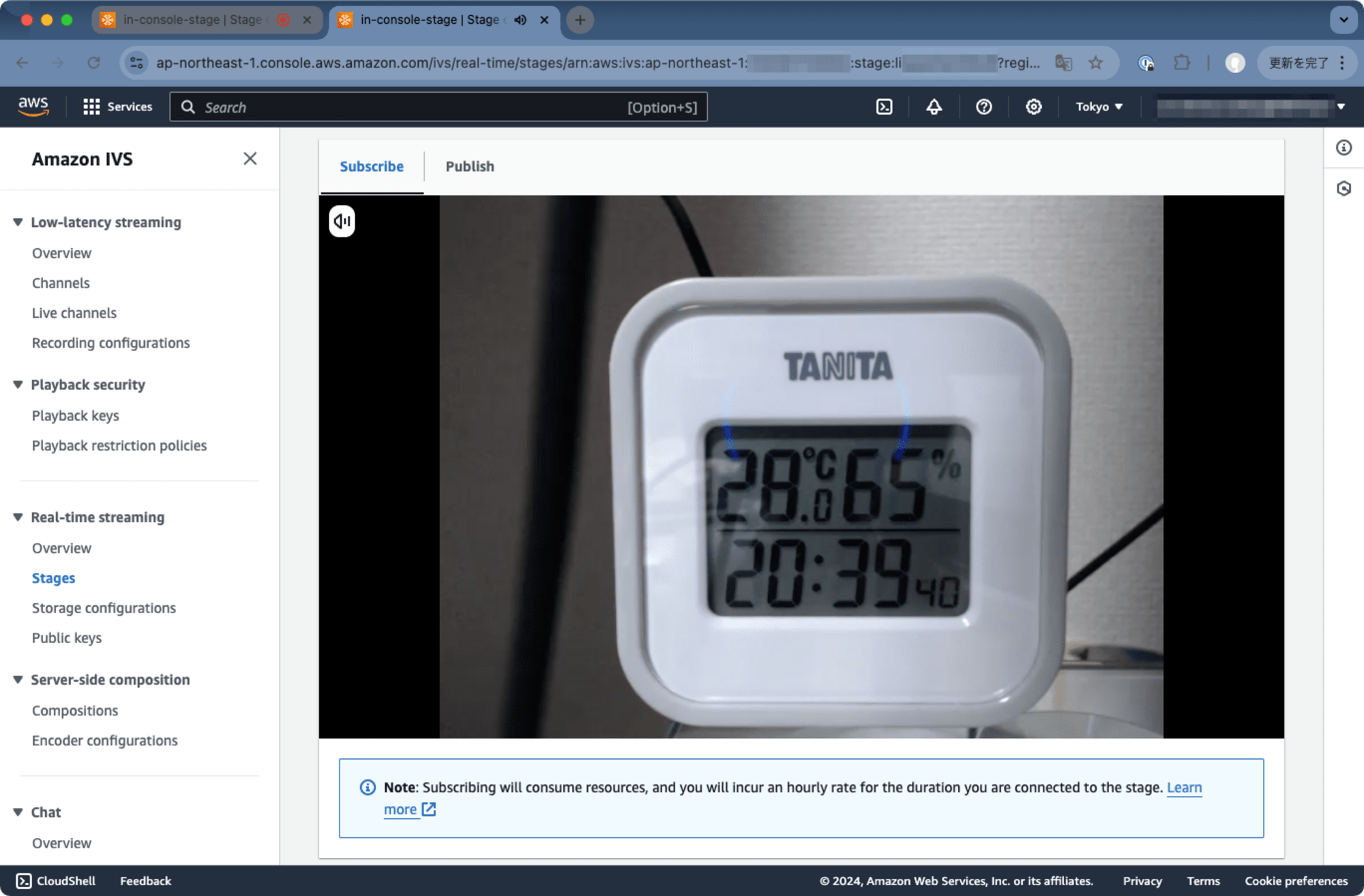The height and width of the screenshot is (896, 1364).
Task: Open the info panel icon on right
Action: [x=1344, y=147]
